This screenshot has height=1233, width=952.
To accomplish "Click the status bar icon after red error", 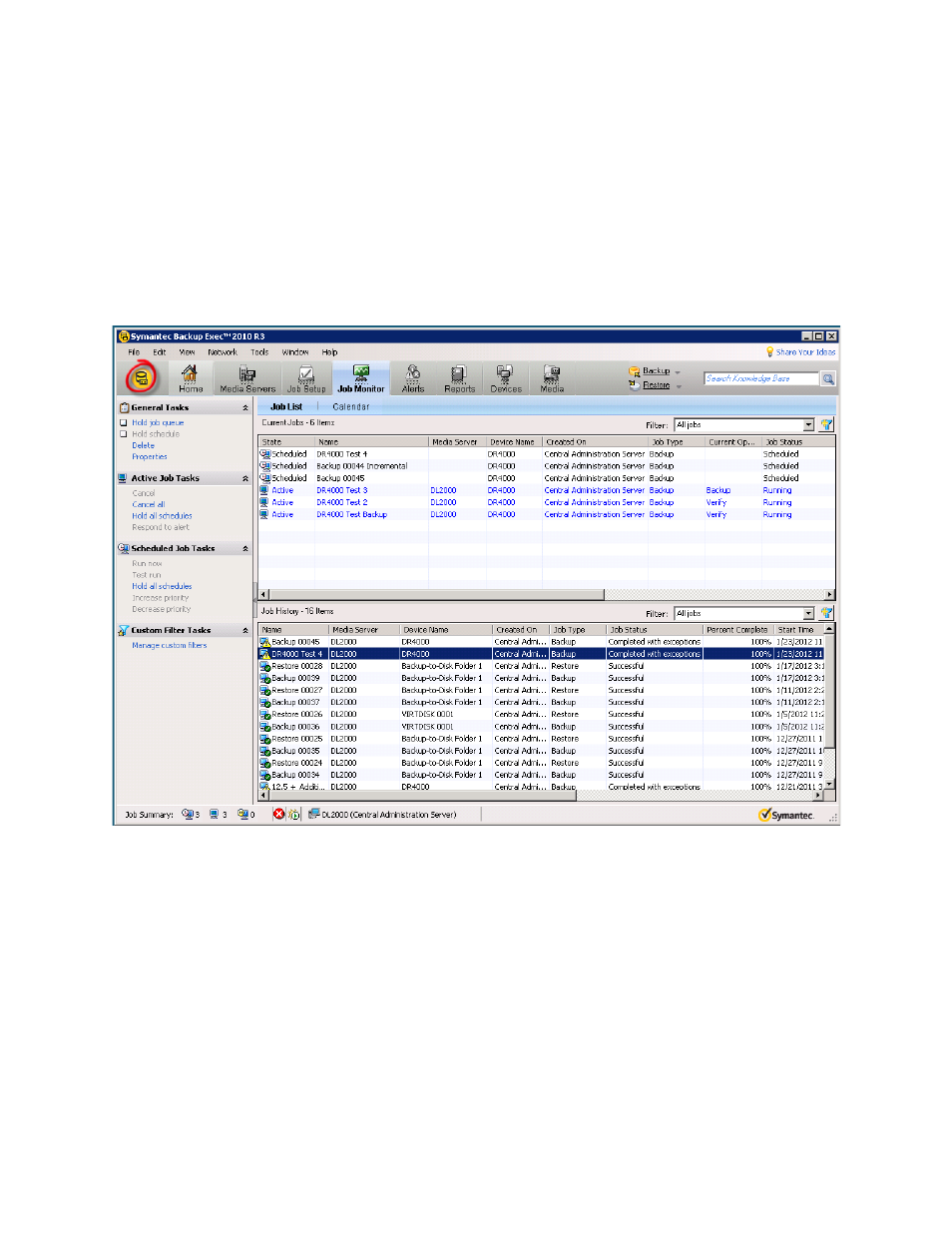I will point(293,814).
